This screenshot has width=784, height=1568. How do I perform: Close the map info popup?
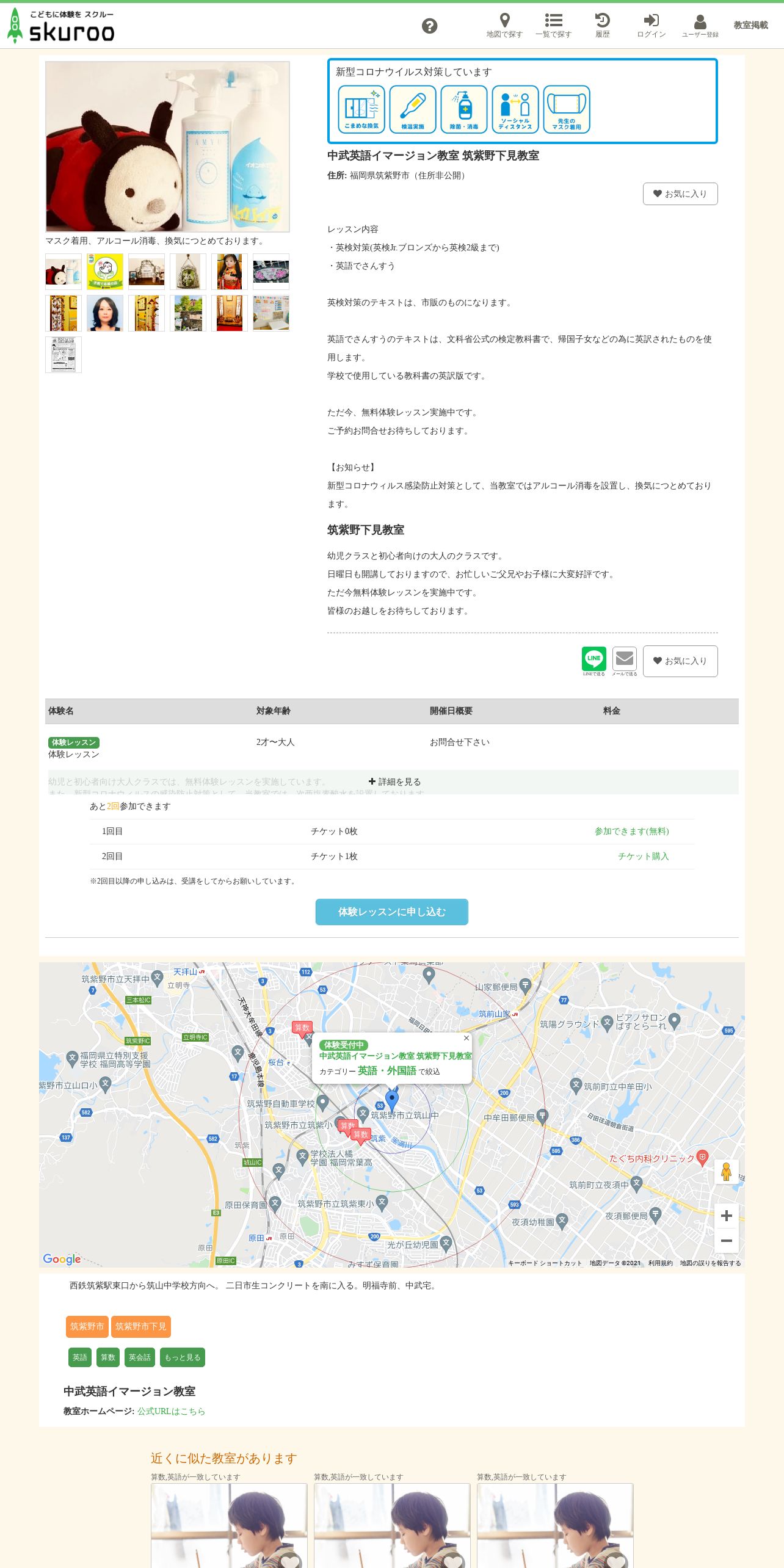click(466, 1038)
